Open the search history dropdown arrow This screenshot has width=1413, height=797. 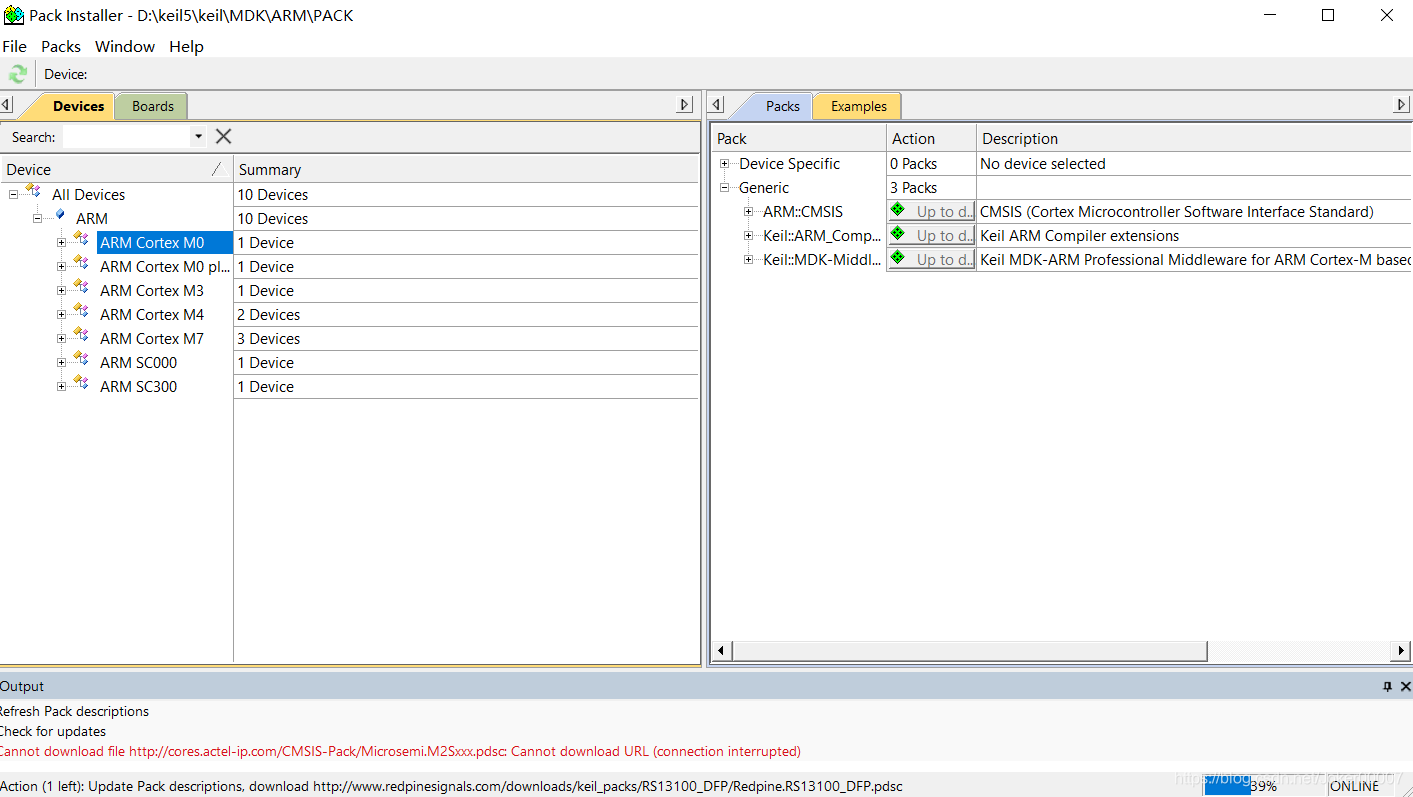coord(198,137)
